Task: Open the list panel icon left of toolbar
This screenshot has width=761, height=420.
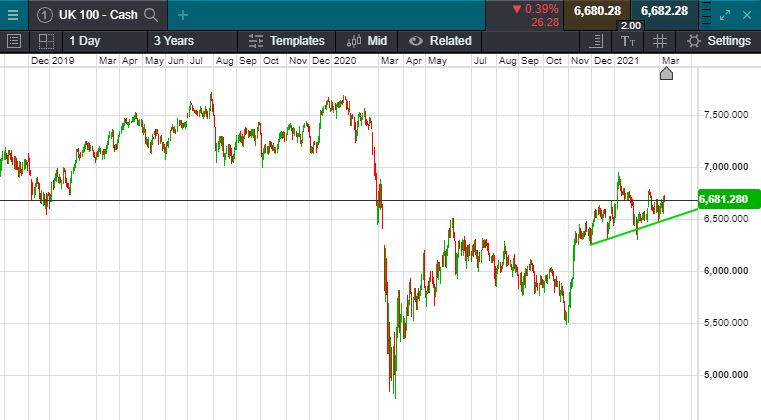Action: (x=14, y=41)
